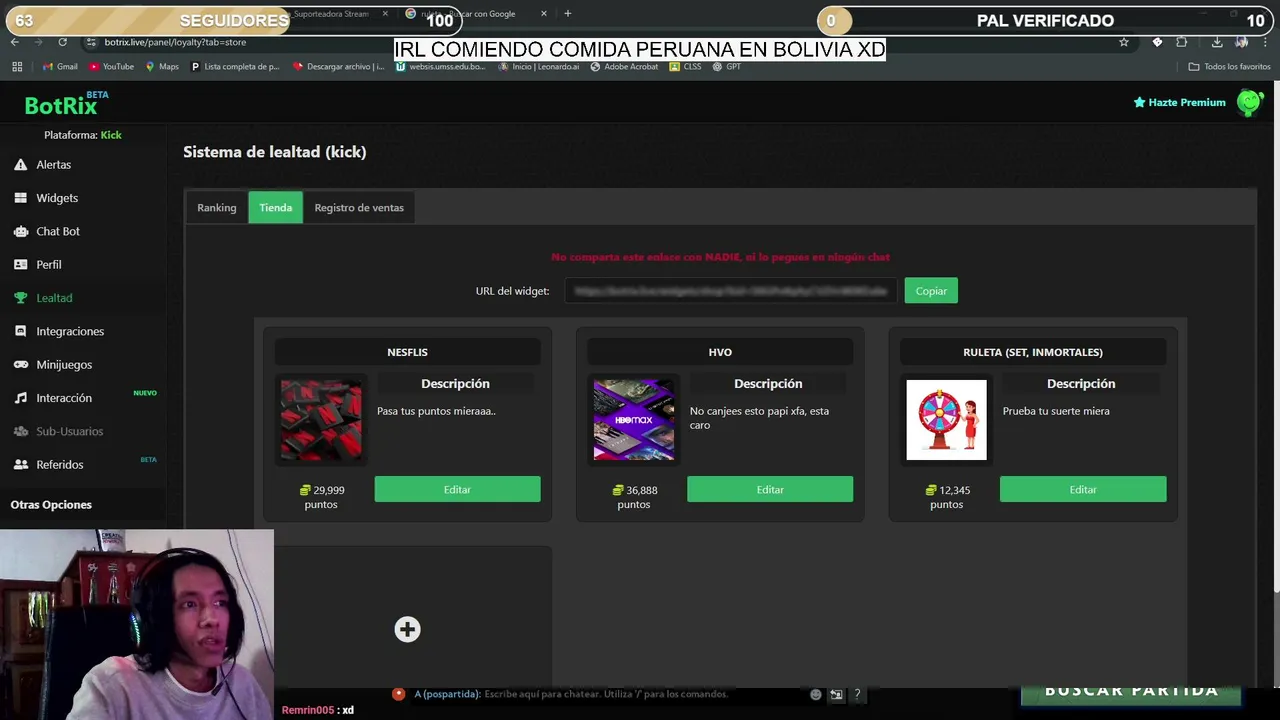Image resolution: width=1280 pixels, height=720 pixels.
Task: Open the green user avatar menu
Action: tap(1249, 102)
